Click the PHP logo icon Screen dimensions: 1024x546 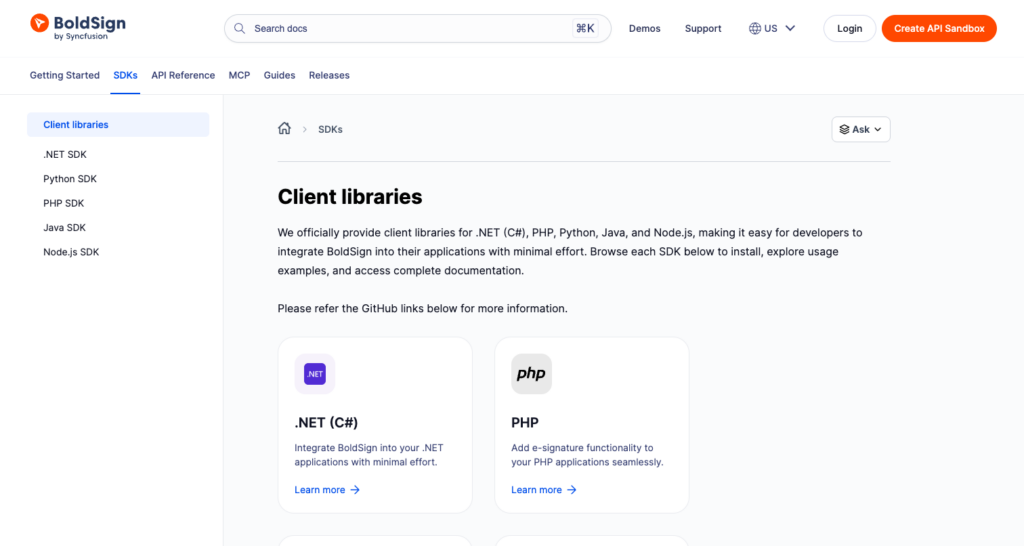click(532, 374)
